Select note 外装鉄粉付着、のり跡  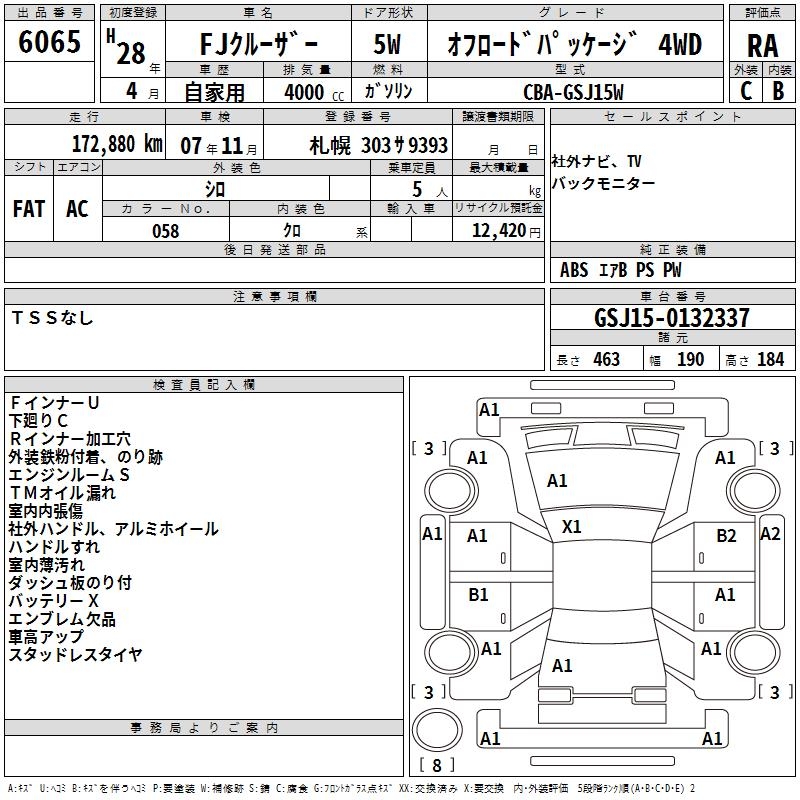click(x=85, y=457)
